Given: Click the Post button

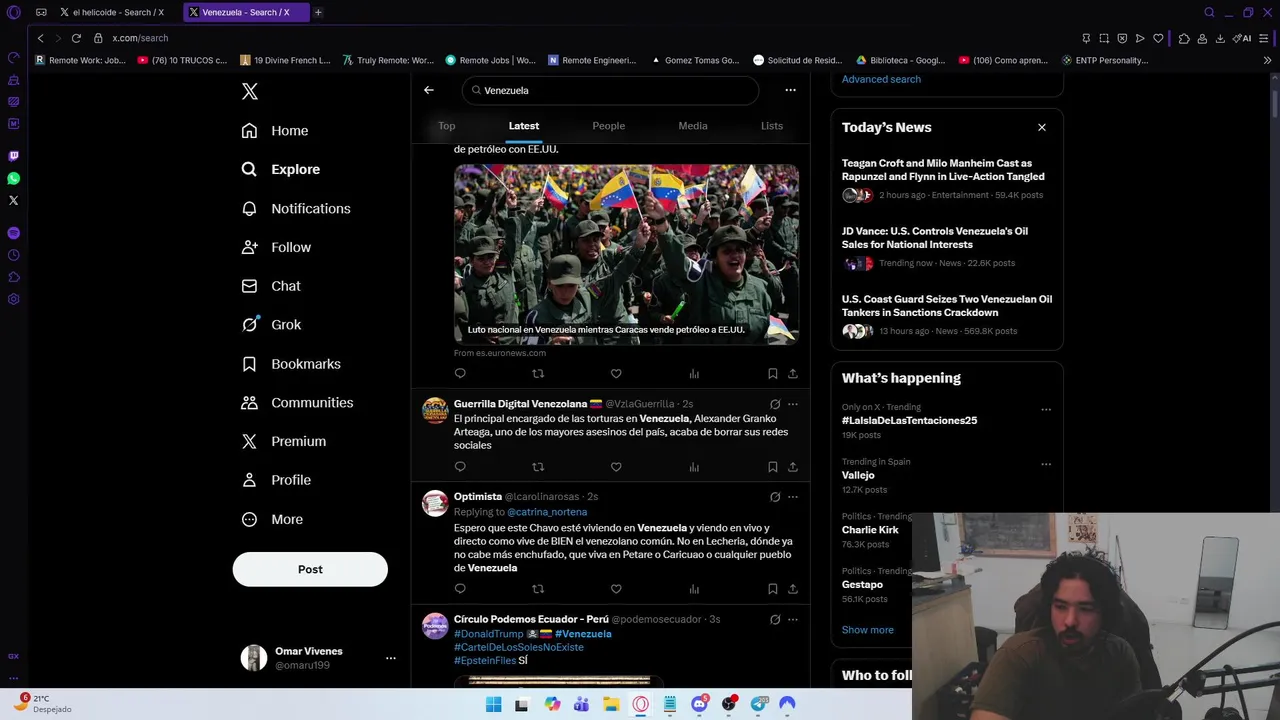Looking at the screenshot, I should point(310,569).
